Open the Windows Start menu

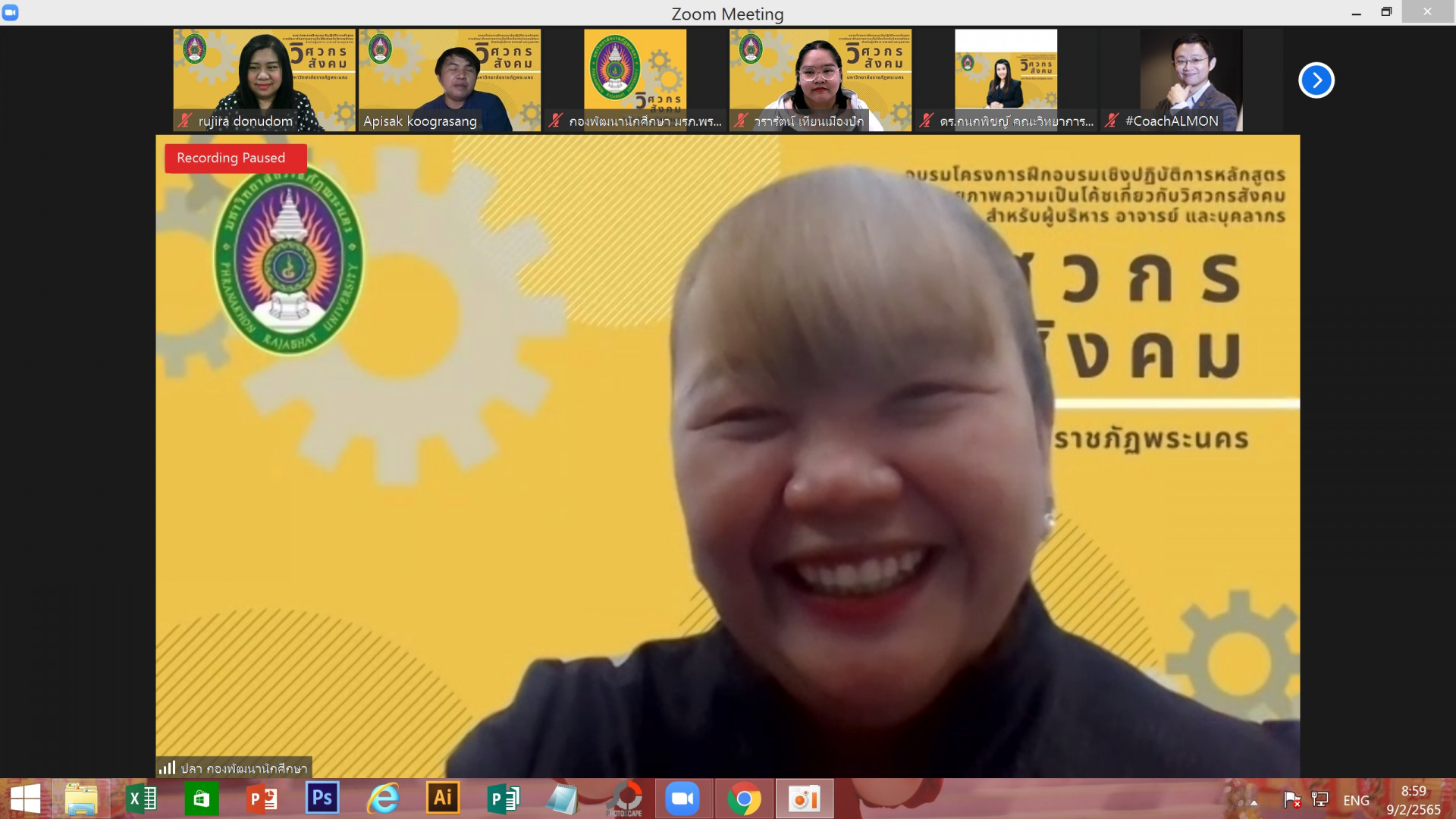[x=25, y=799]
